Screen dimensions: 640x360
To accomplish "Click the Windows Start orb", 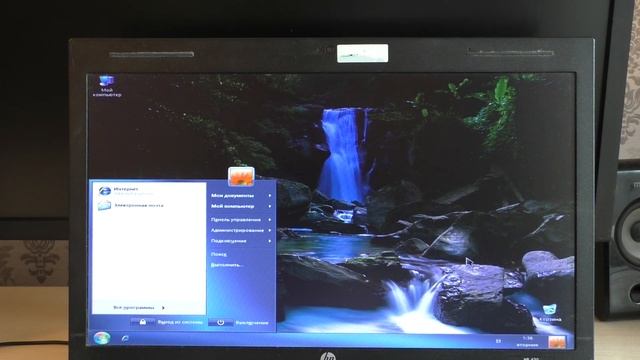I will tap(102, 338).
